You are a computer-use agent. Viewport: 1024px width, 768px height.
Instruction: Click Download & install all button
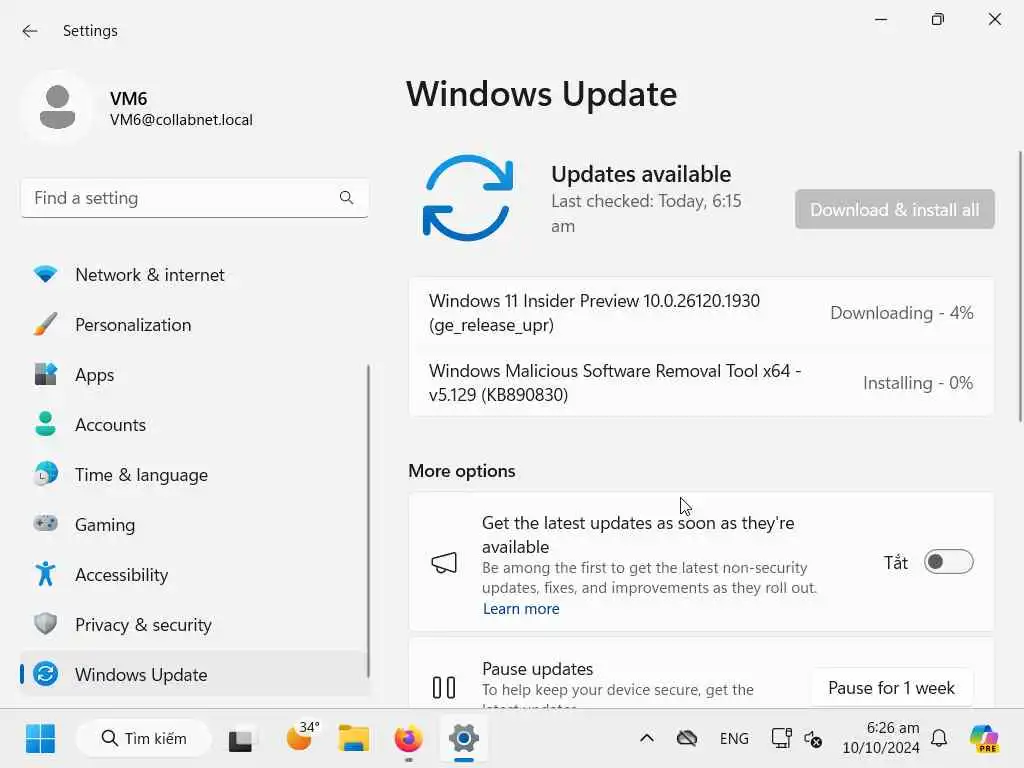click(x=895, y=209)
